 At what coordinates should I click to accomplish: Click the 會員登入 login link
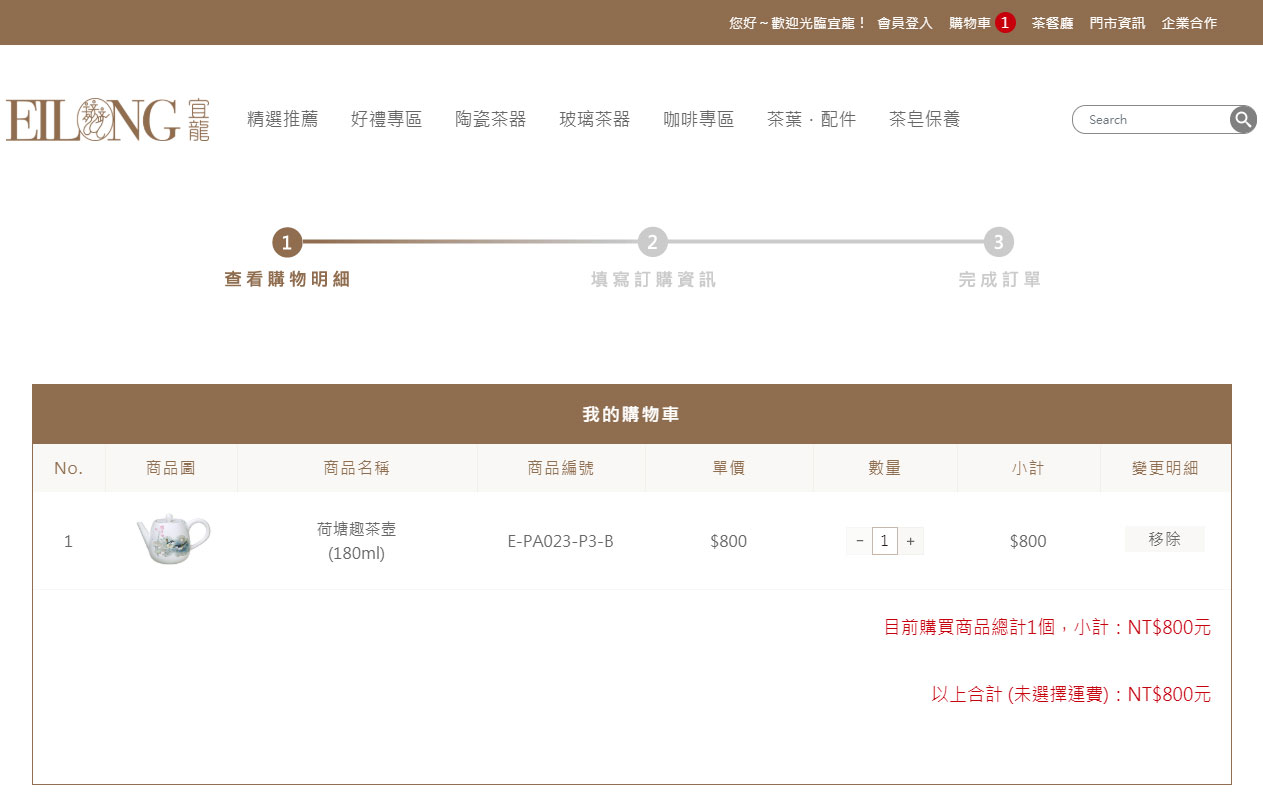[x=904, y=23]
